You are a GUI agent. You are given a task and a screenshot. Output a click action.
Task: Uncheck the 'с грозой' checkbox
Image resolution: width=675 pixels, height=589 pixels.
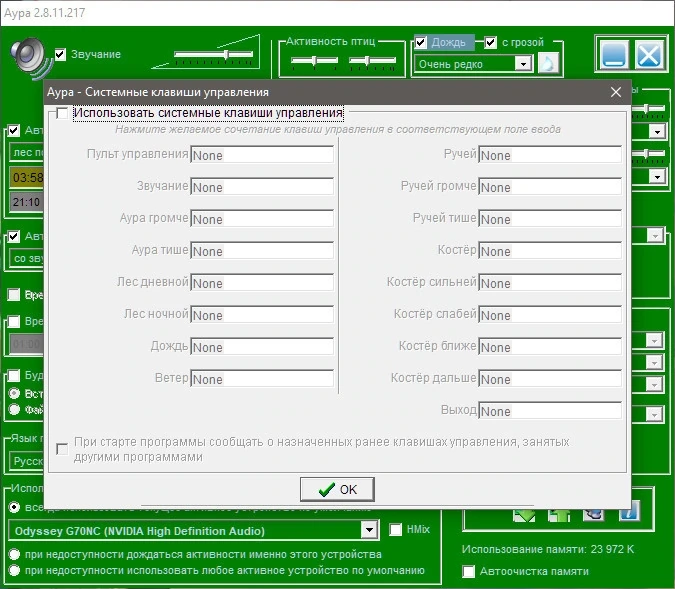490,42
